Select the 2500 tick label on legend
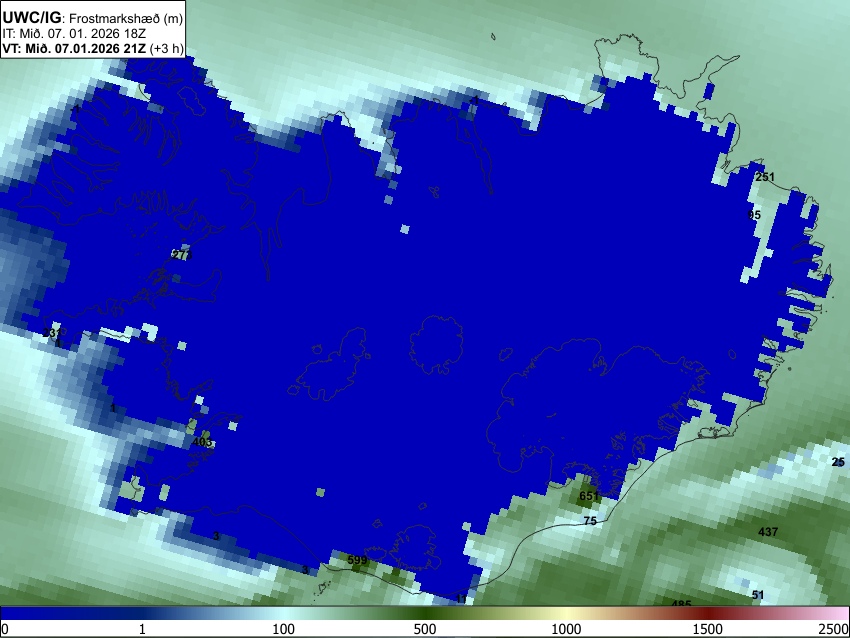850x638 pixels. point(834,629)
